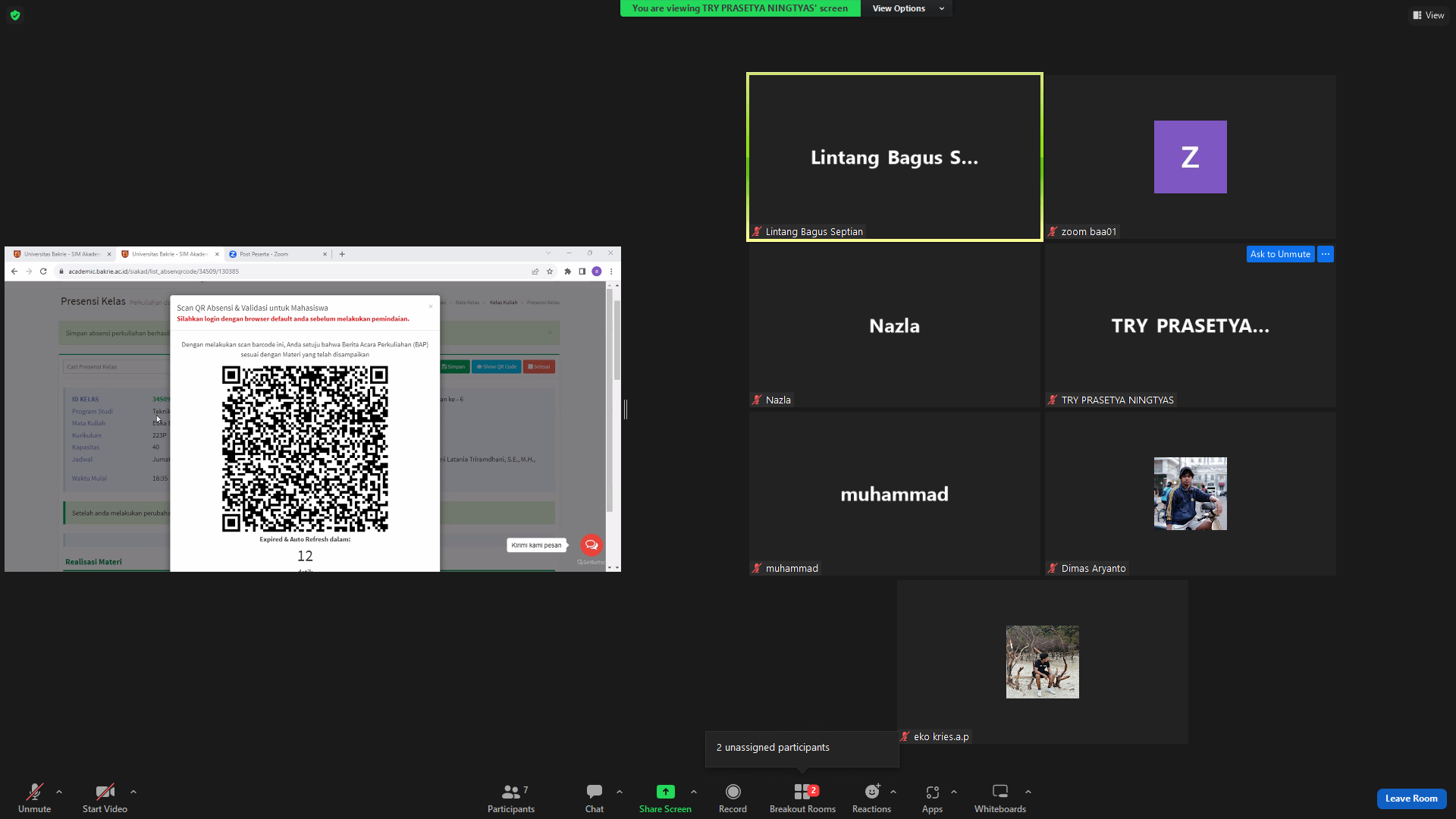Unmute the microphone in Zoom toolbar
The image size is (1456, 819).
[34, 798]
